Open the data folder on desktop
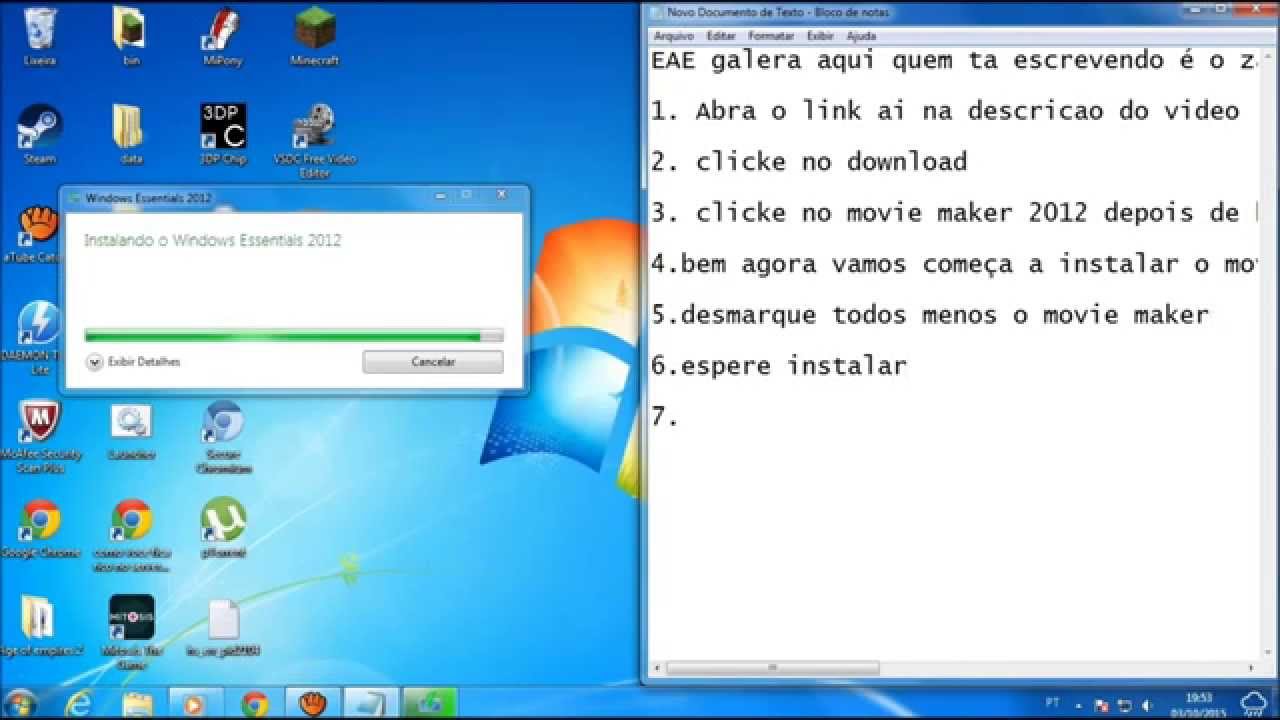Screen dimensions: 1280x720 (x=131, y=134)
